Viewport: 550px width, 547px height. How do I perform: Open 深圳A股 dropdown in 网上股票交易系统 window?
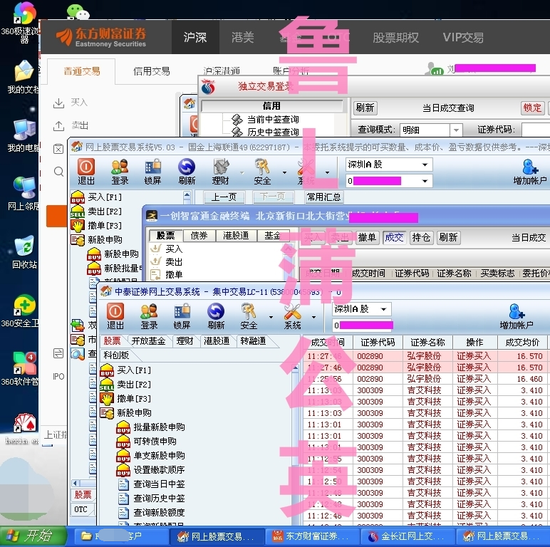[425, 165]
